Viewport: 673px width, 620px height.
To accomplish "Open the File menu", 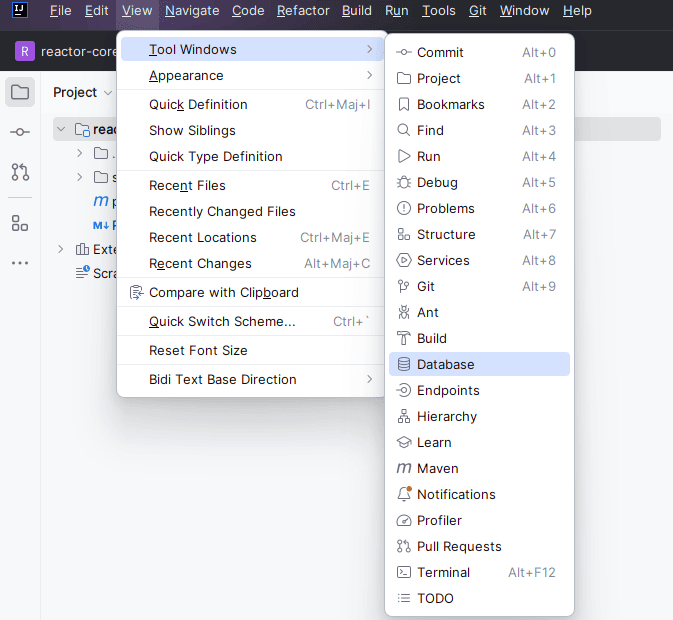I will (x=61, y=10).
